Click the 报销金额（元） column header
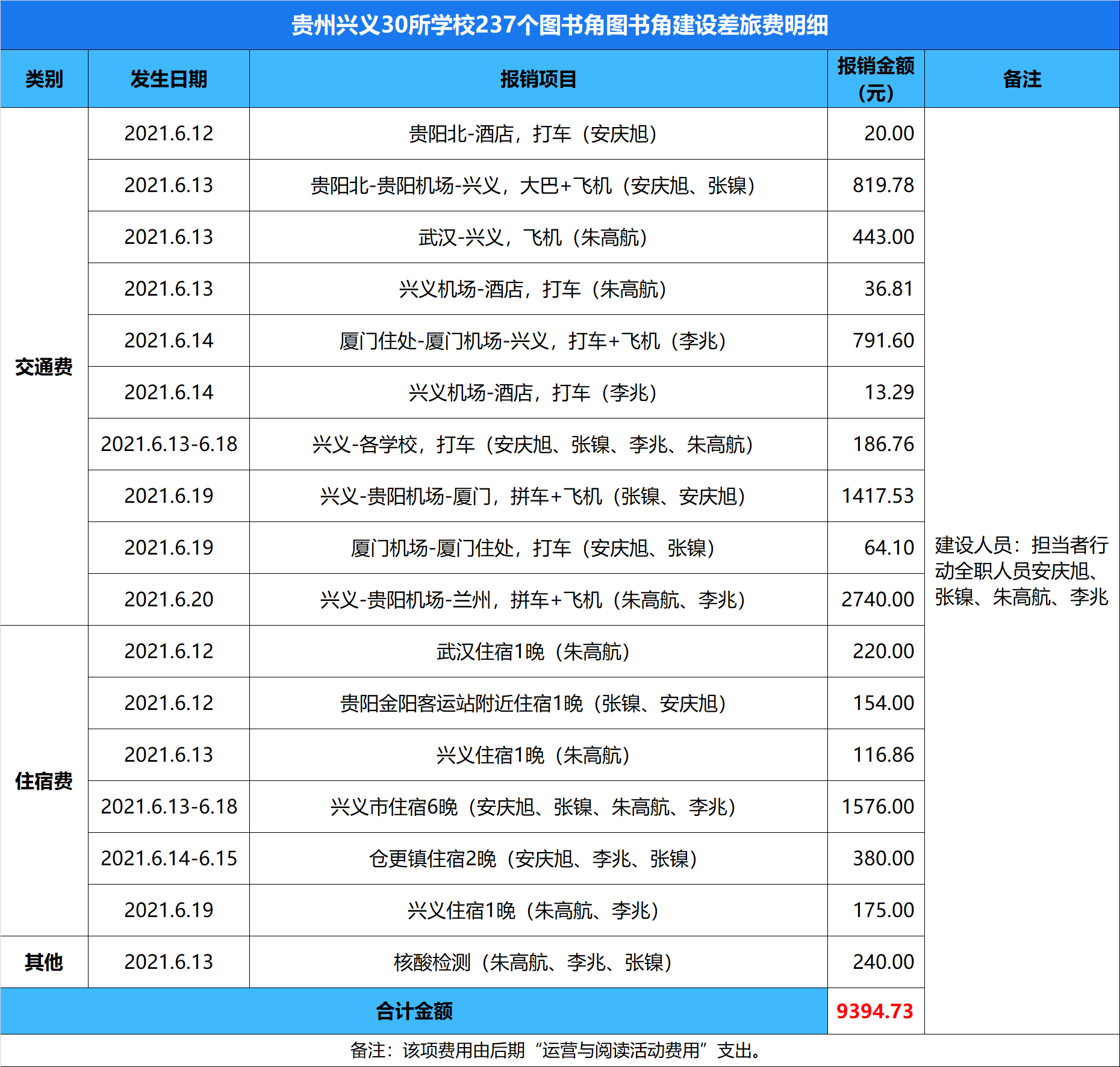This screenshot has width=1120, height=1067. tap(876, 79)
